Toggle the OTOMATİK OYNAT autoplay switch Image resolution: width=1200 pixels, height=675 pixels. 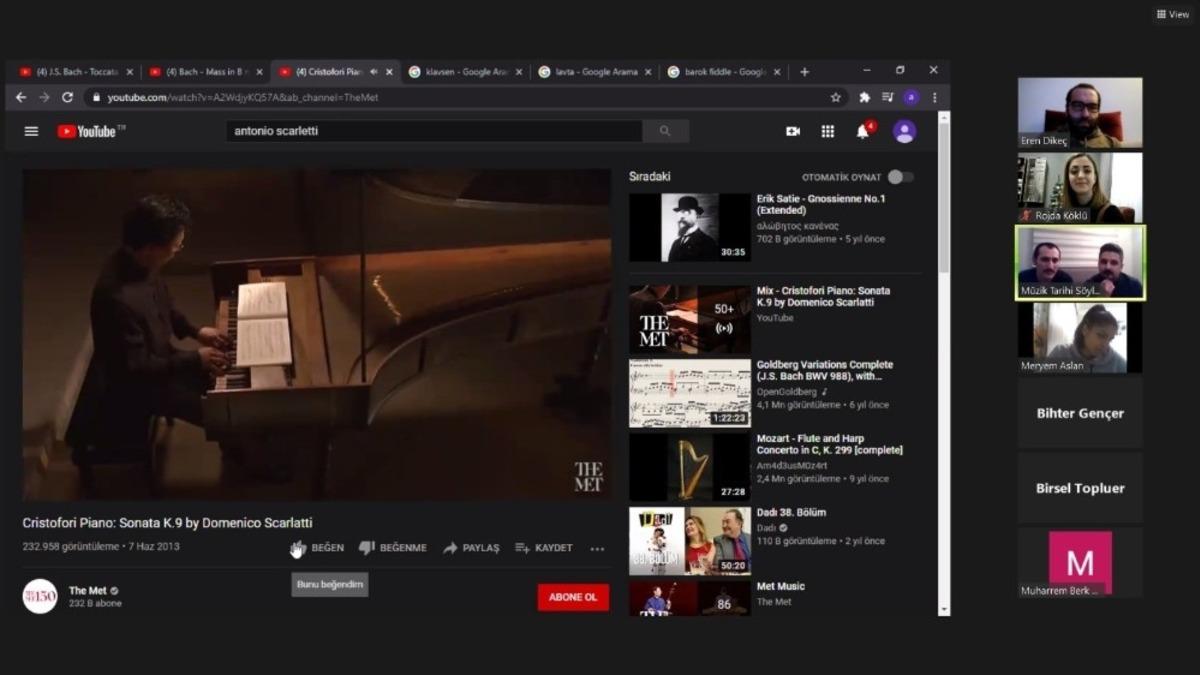[898, 175]
